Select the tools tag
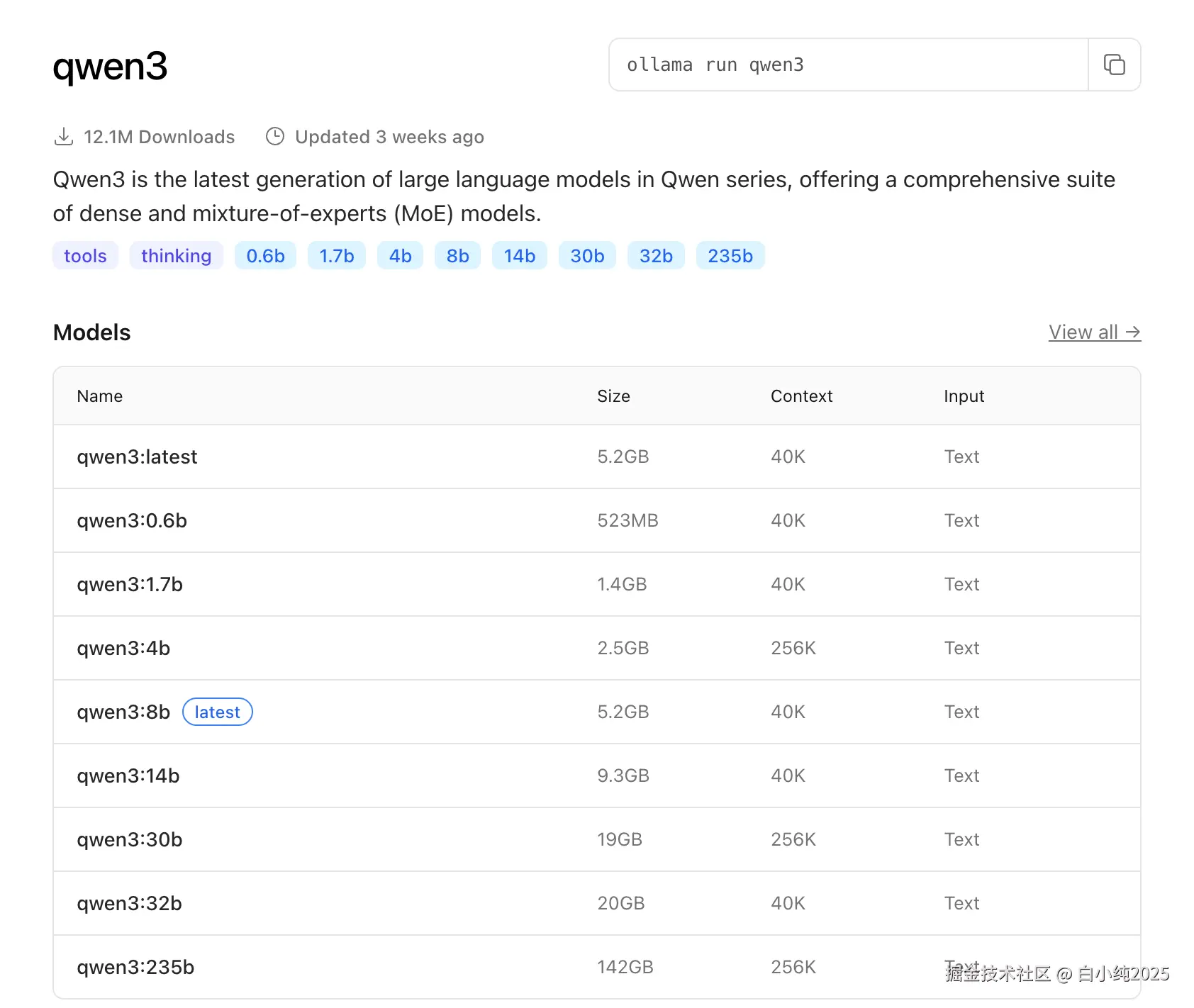1194x1008 pixels. click(85, 256)
